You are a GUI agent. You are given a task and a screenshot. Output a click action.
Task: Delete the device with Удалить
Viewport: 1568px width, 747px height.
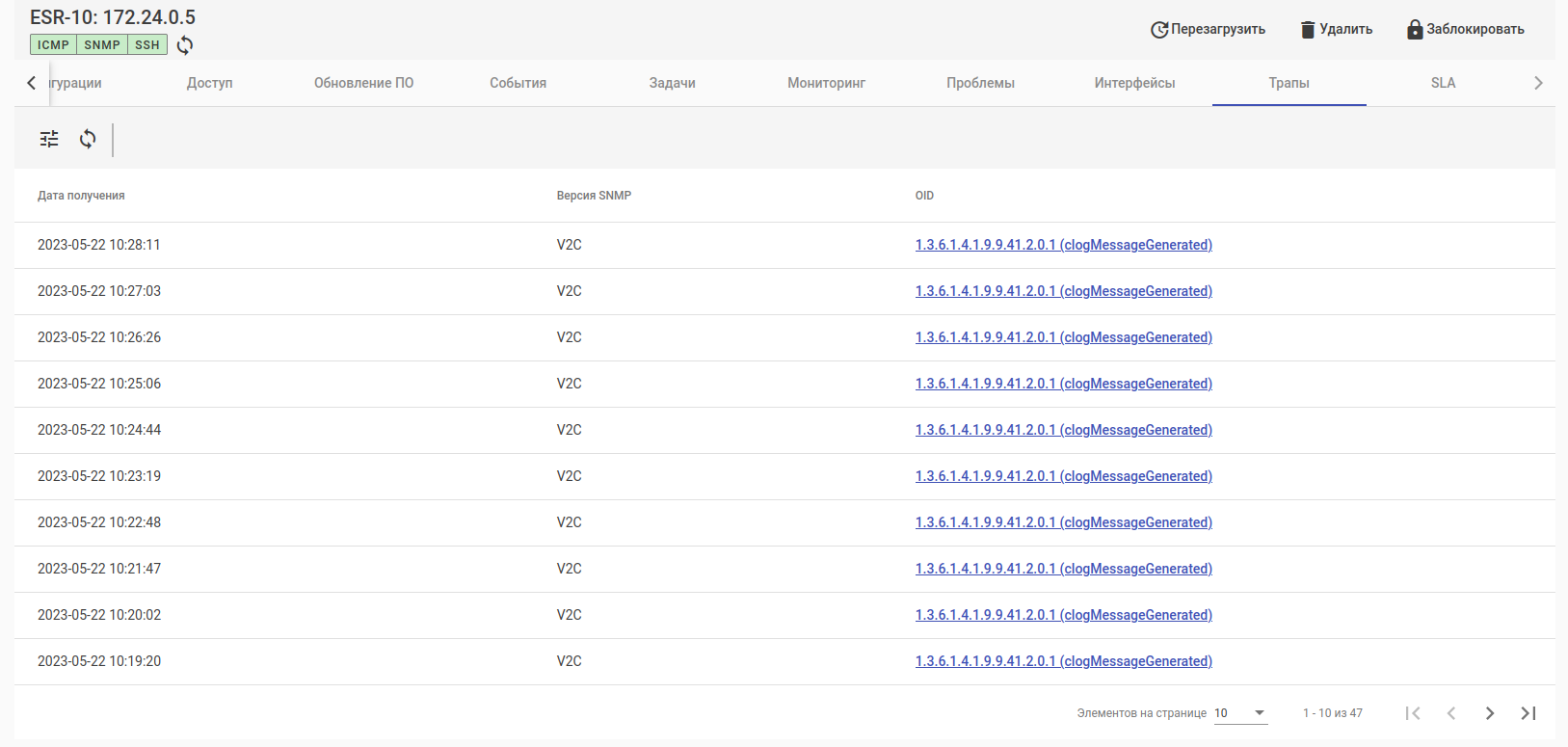click(1336, 29)
